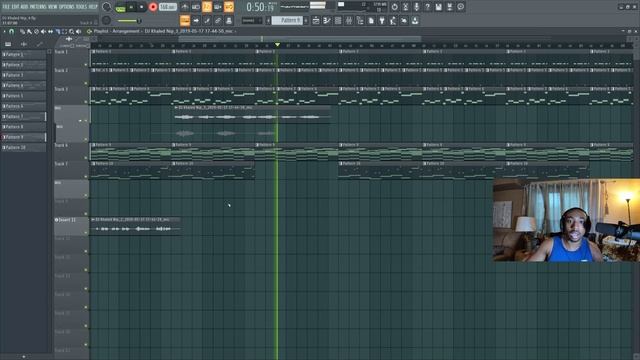The width and height of the screenshot is (640, 360).
Task: Open the plugin picker plug icon
Action: (x=382, y=20)
